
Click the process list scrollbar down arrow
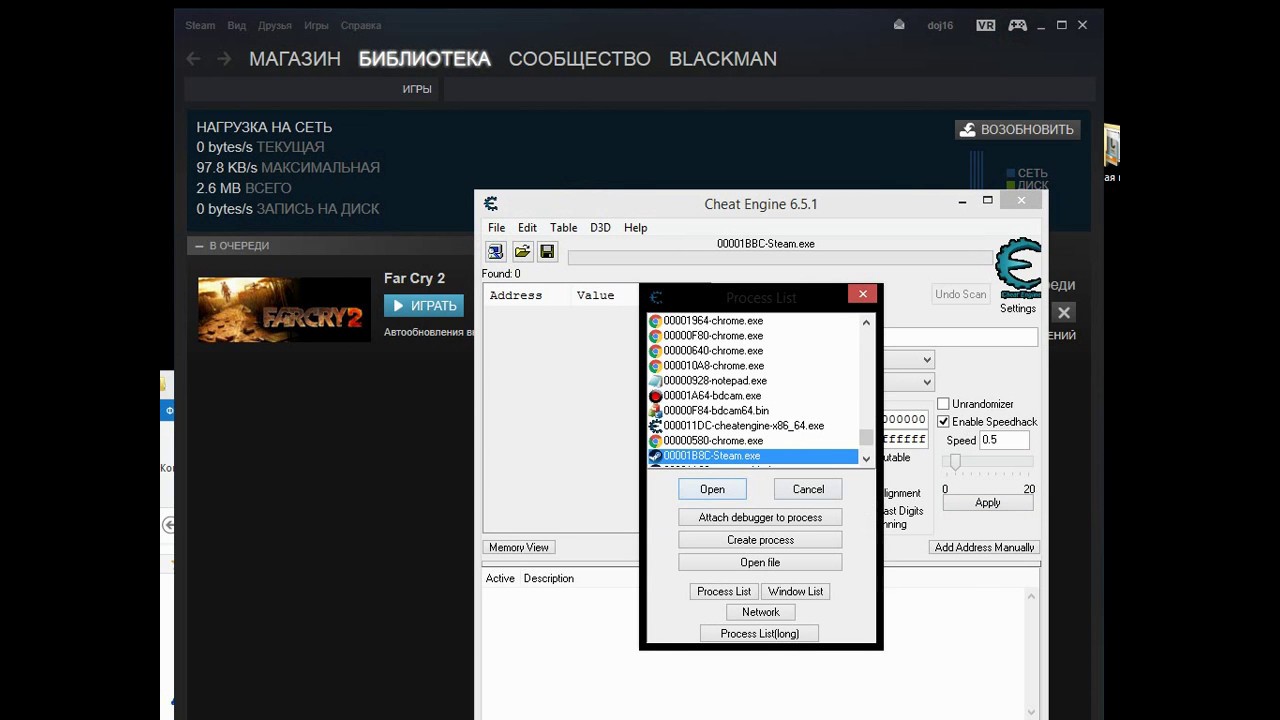pos(866,458)
